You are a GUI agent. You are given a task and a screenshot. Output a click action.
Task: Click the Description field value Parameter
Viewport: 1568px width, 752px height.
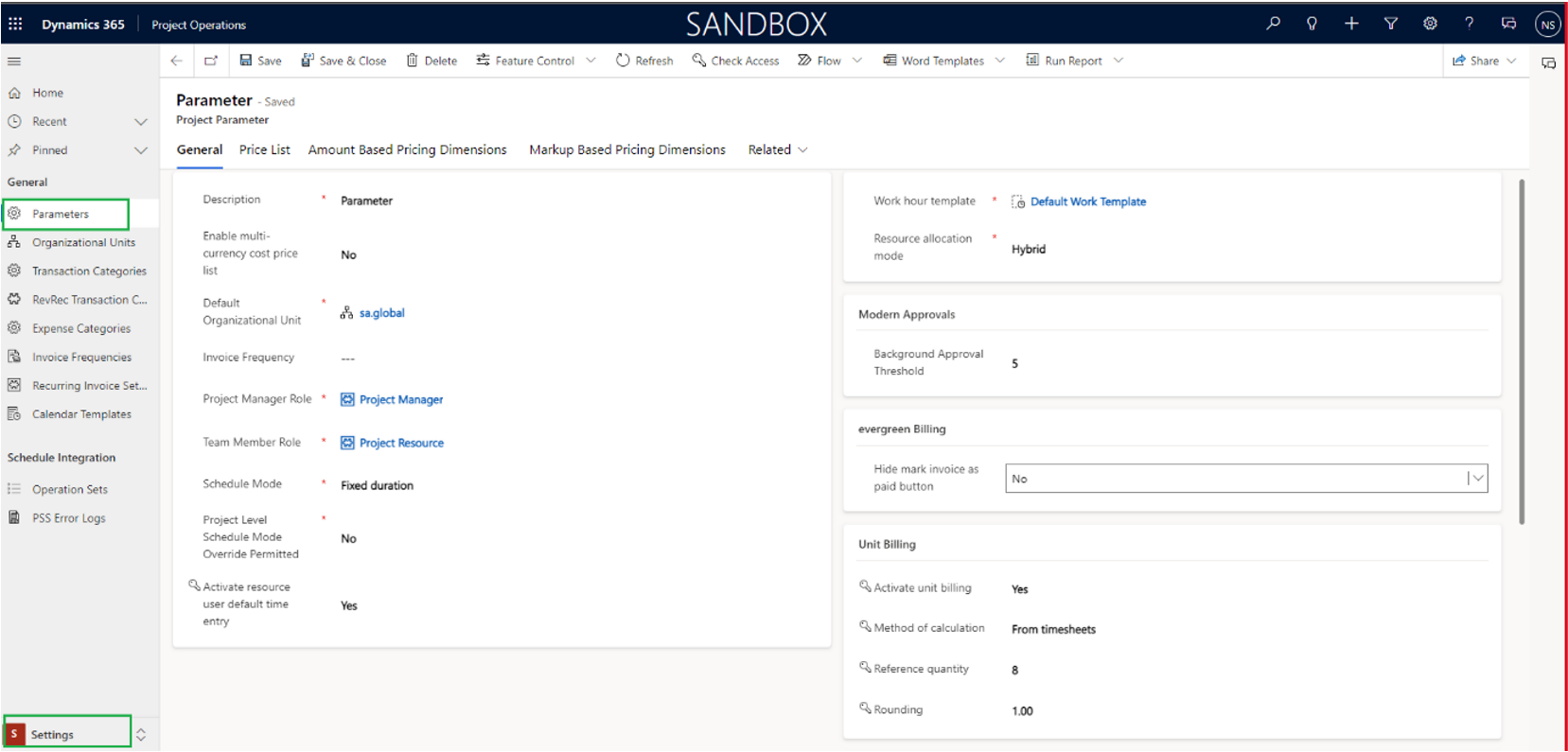pyautogui.click(x=366, y=201)
